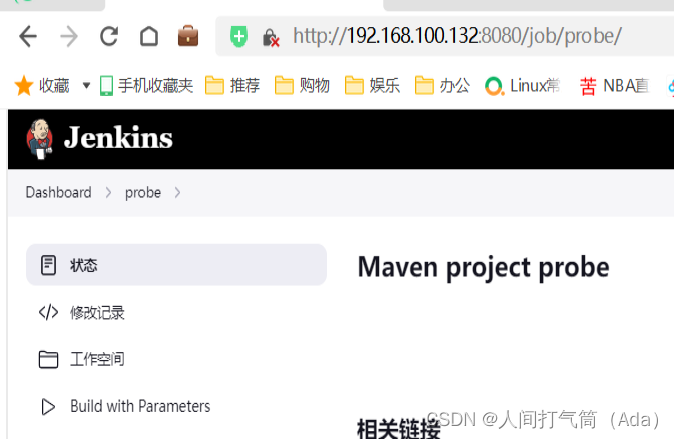Open the 购物 bookmark folder

pyautogui.click(x=302, y=86)
